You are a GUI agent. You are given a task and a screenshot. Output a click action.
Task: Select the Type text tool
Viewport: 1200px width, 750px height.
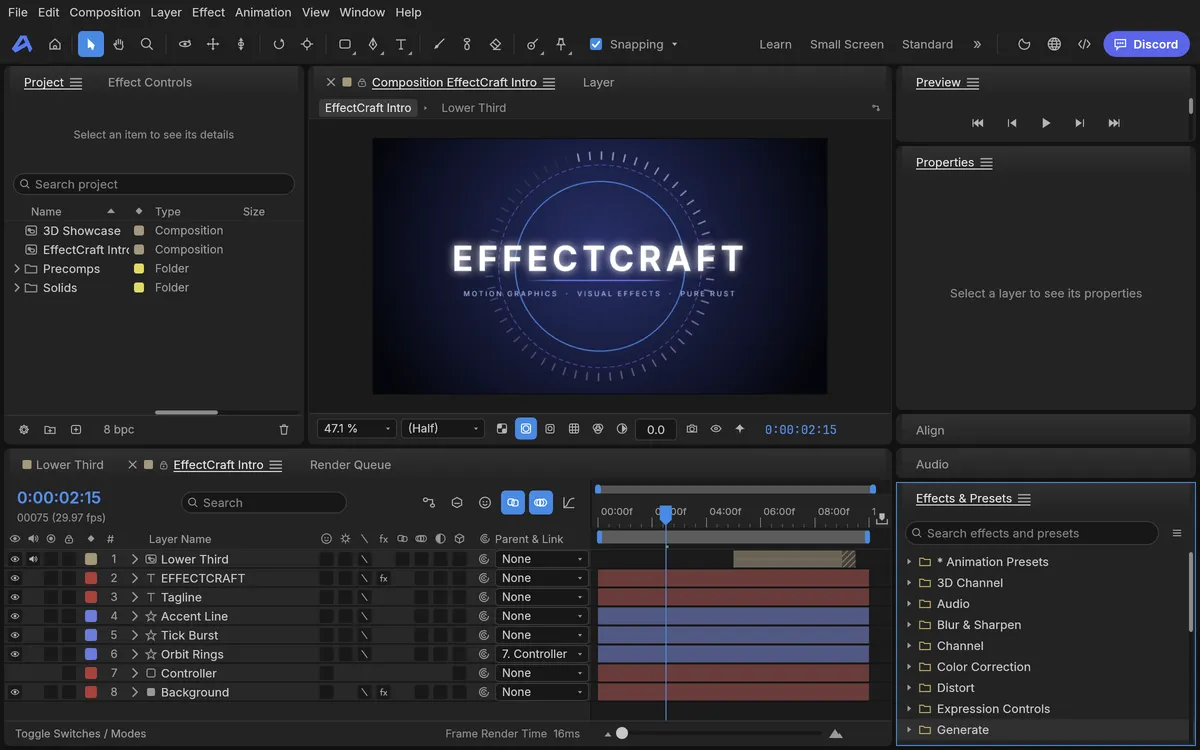pos(401,44)
